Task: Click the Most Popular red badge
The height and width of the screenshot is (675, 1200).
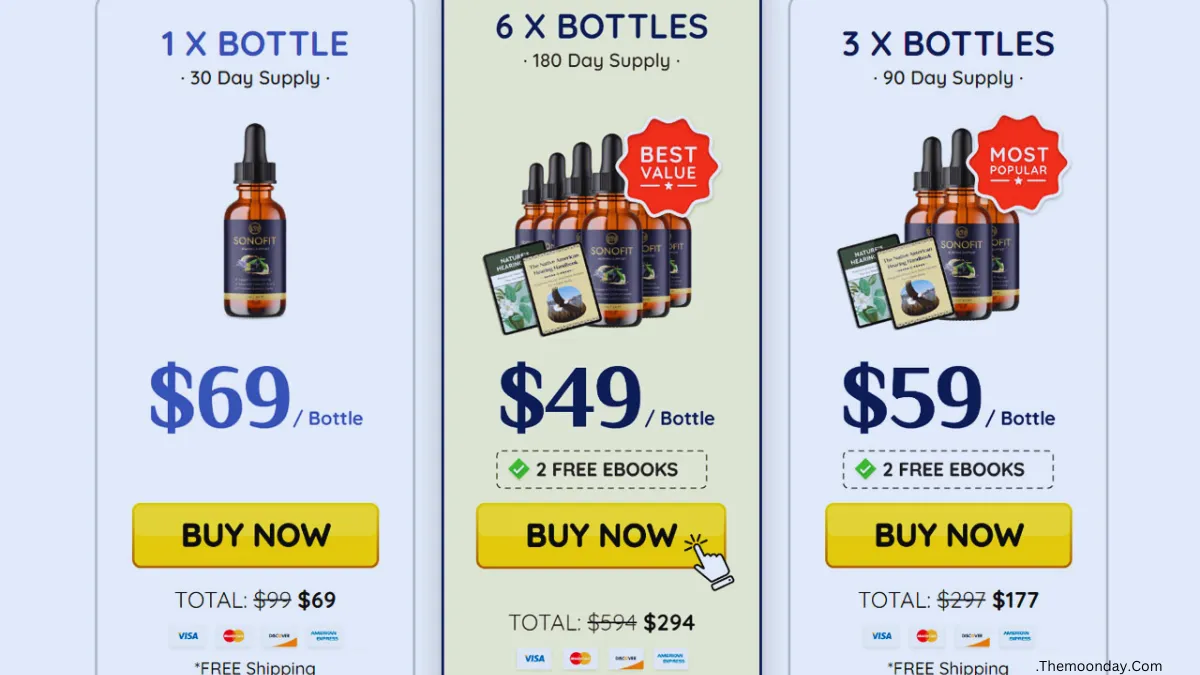Action: tap(1018, 165)
